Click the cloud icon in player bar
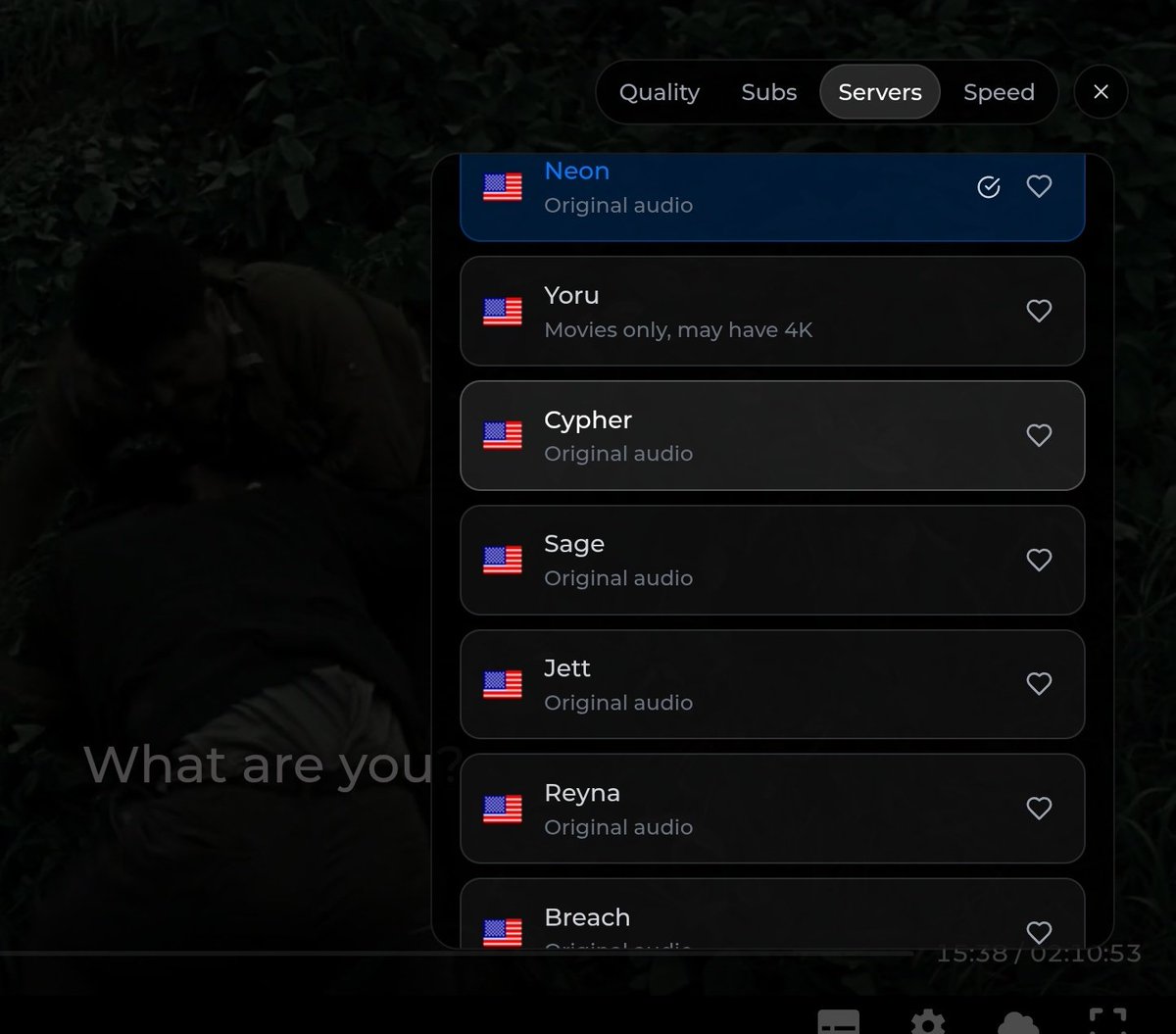The width and height of the screenshot is (1176, 1034). click(x=1018, y=1022)
